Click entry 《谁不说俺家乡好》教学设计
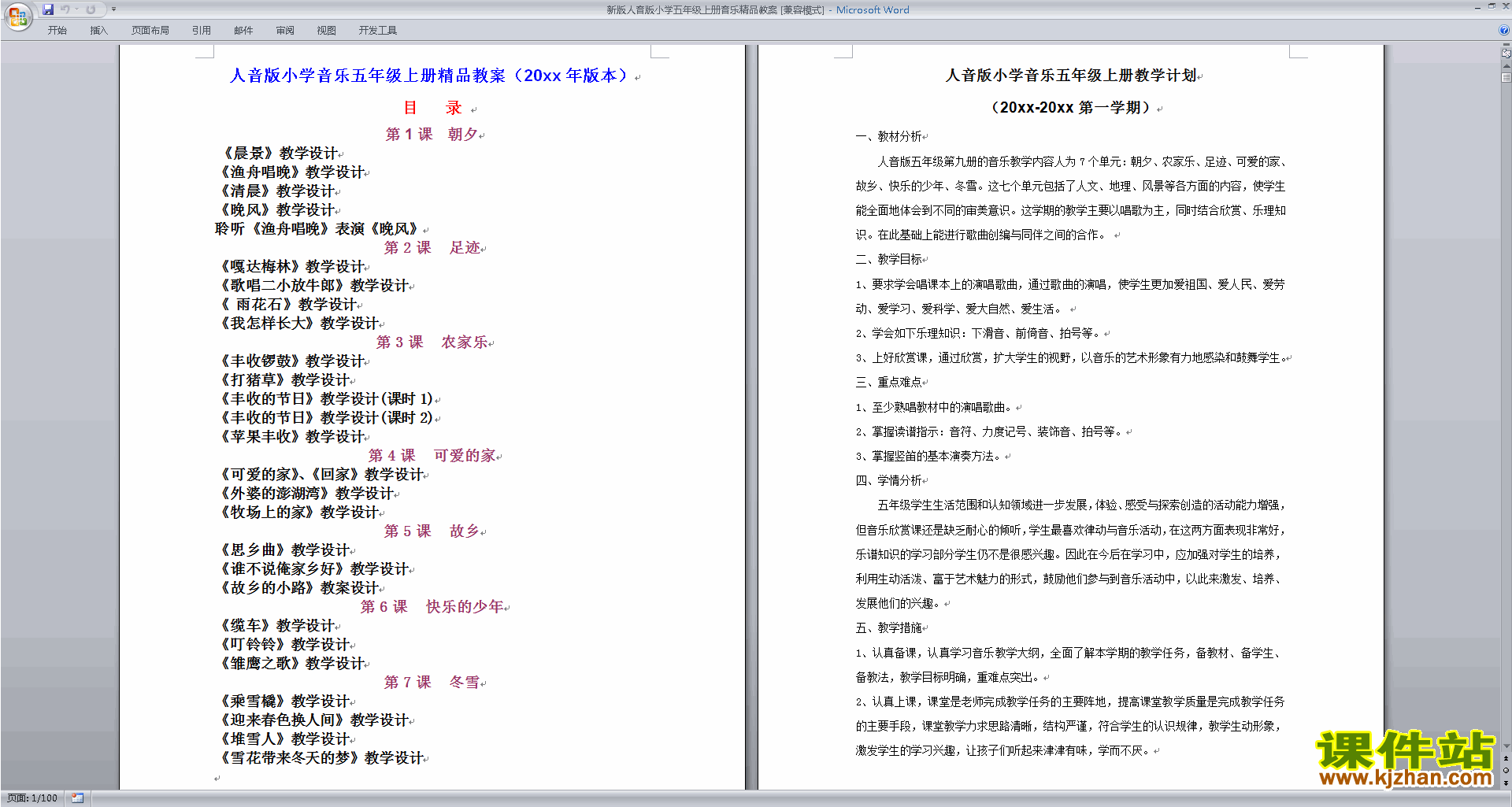Screen dimensions: 1512x807 314,569
